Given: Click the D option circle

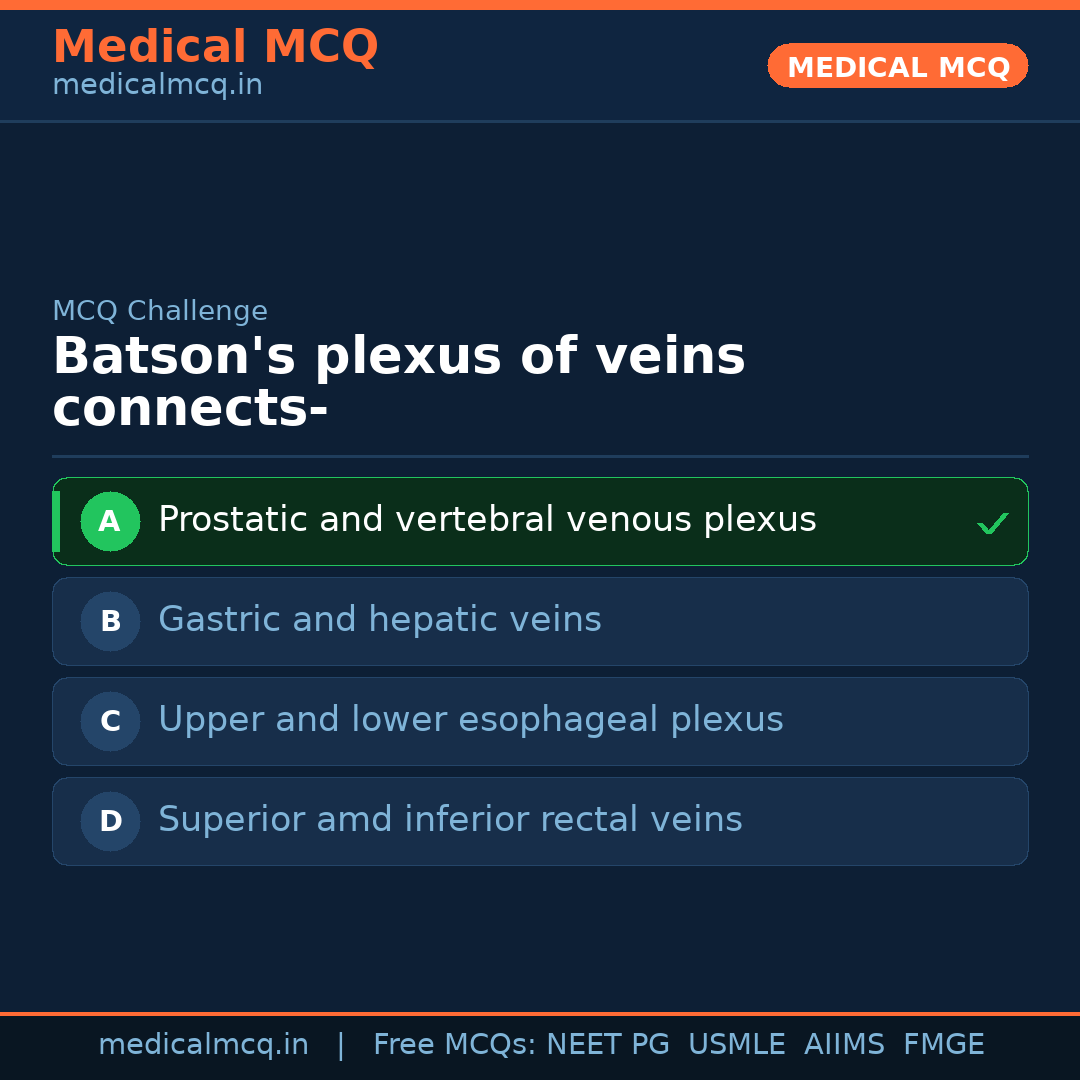Looking at the screenshot, I should tap(110, 821).
